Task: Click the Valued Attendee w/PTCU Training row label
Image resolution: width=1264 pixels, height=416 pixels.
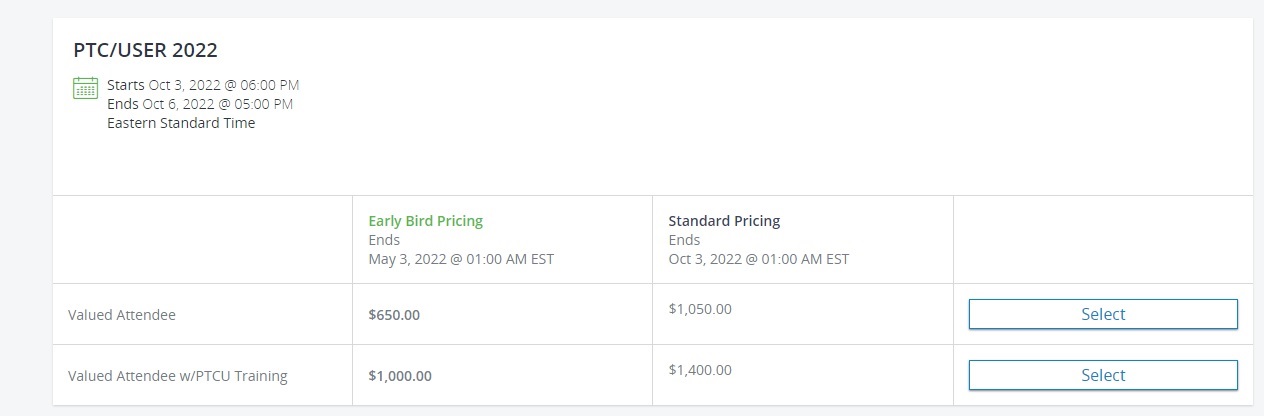Action: (x=178, y=376)
